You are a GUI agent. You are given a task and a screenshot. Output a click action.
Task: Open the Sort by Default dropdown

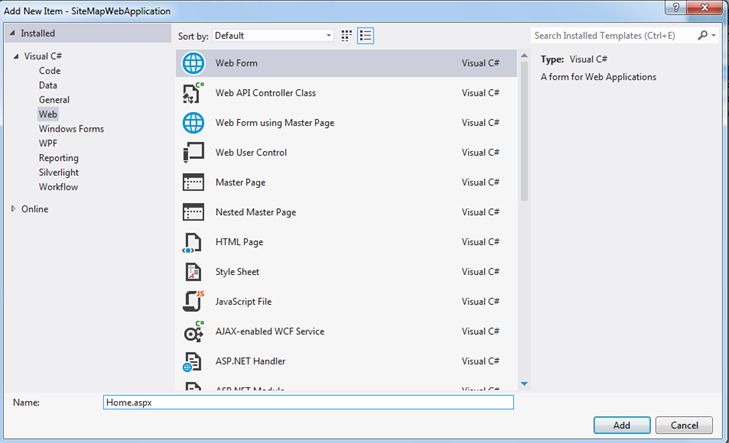273,36
